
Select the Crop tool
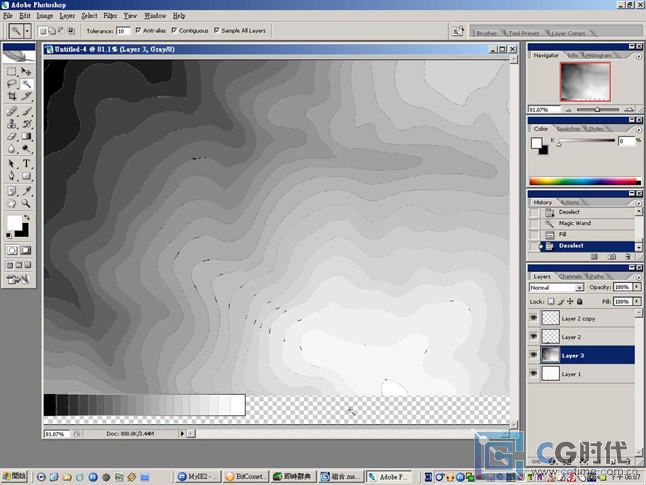pyautogui.click(x=12, y=96)
